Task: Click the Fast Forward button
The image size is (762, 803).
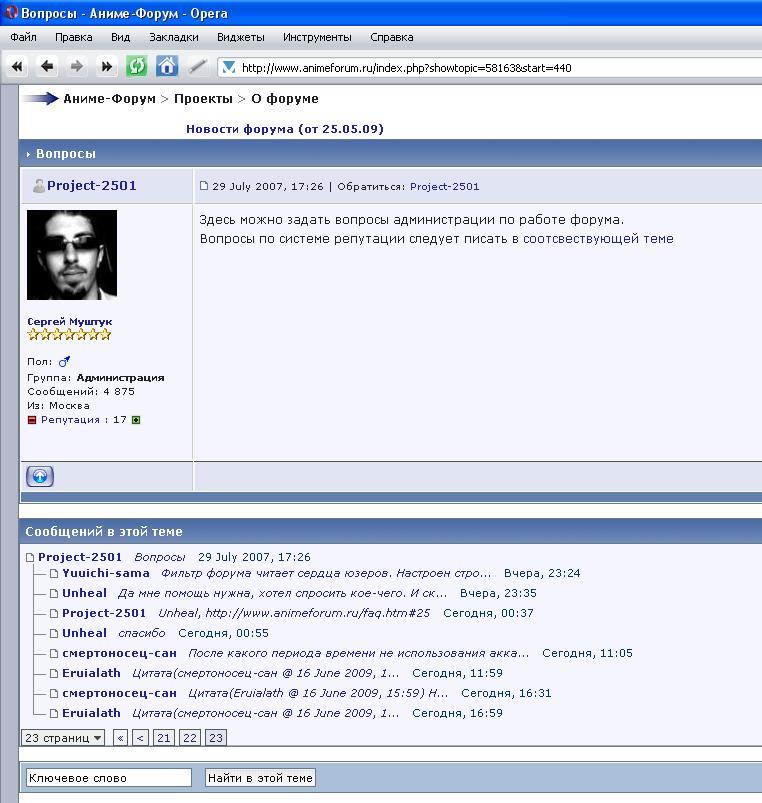Action: [x=107, y=67]
